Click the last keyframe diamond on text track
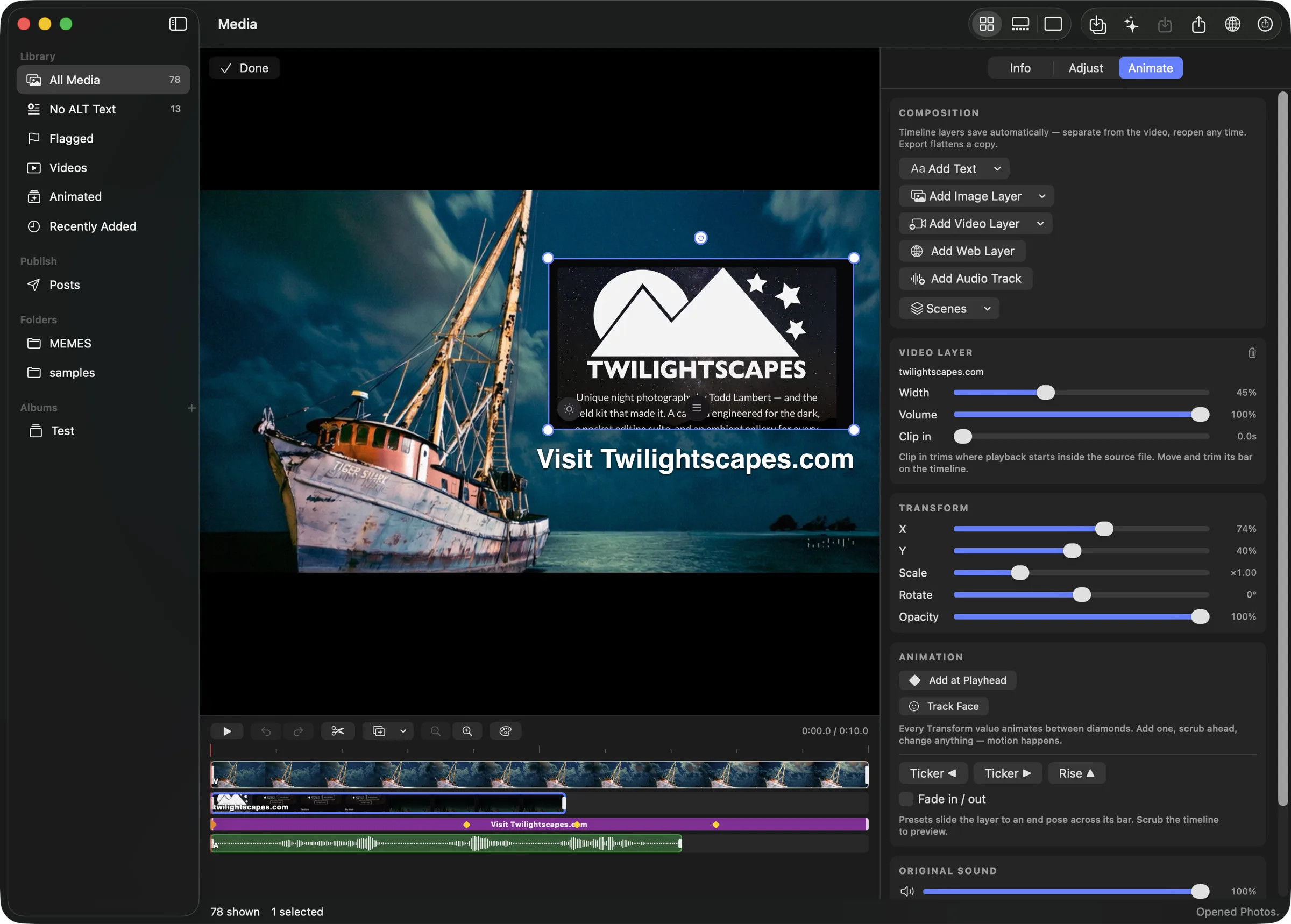The height and width of the screenshot is (924, 1291). pyautogui.click(x=716, y=825)
